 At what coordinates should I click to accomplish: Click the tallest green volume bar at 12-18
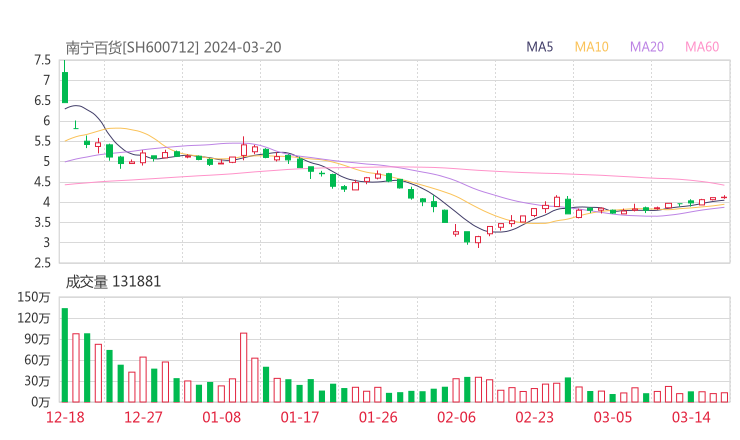[65, 355]
